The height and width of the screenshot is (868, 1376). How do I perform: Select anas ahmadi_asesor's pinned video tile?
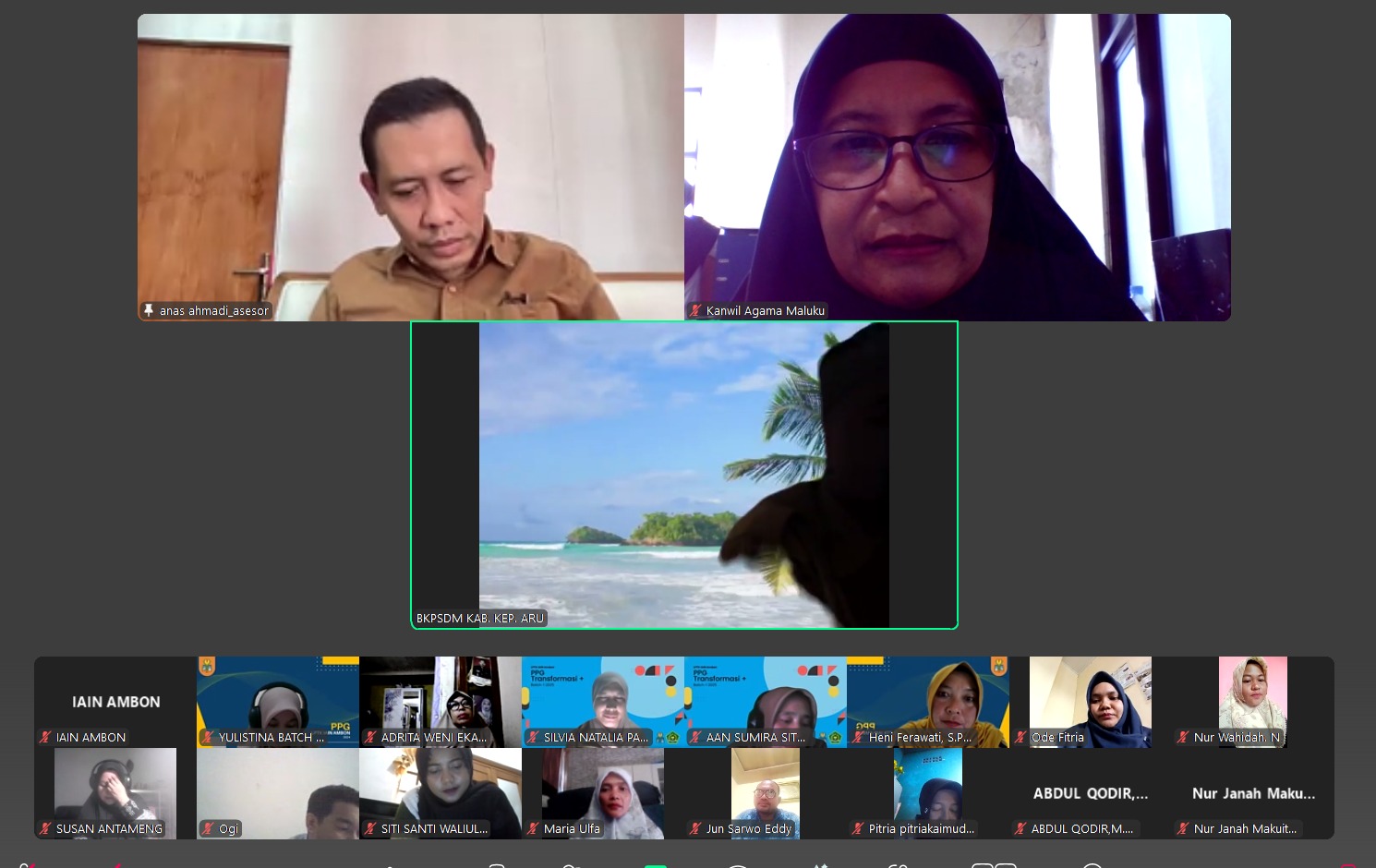point(410,166)
